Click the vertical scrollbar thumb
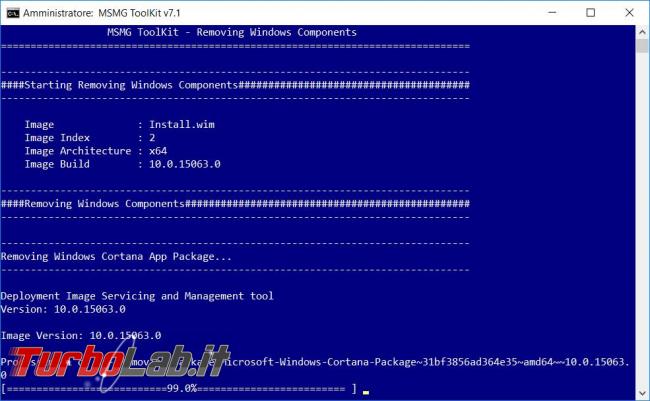Image resolution: width=650 pixels, height=401 pixels. click(643, 45)
